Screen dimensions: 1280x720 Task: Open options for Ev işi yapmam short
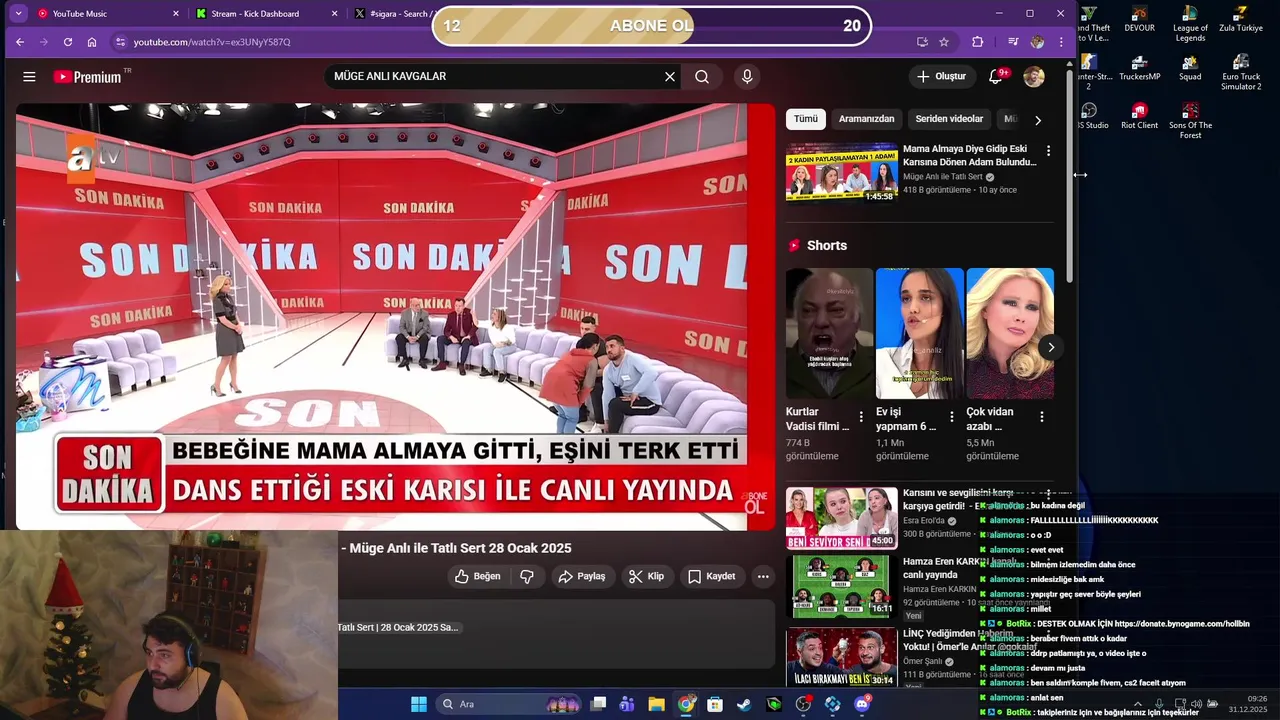point(951,417)
